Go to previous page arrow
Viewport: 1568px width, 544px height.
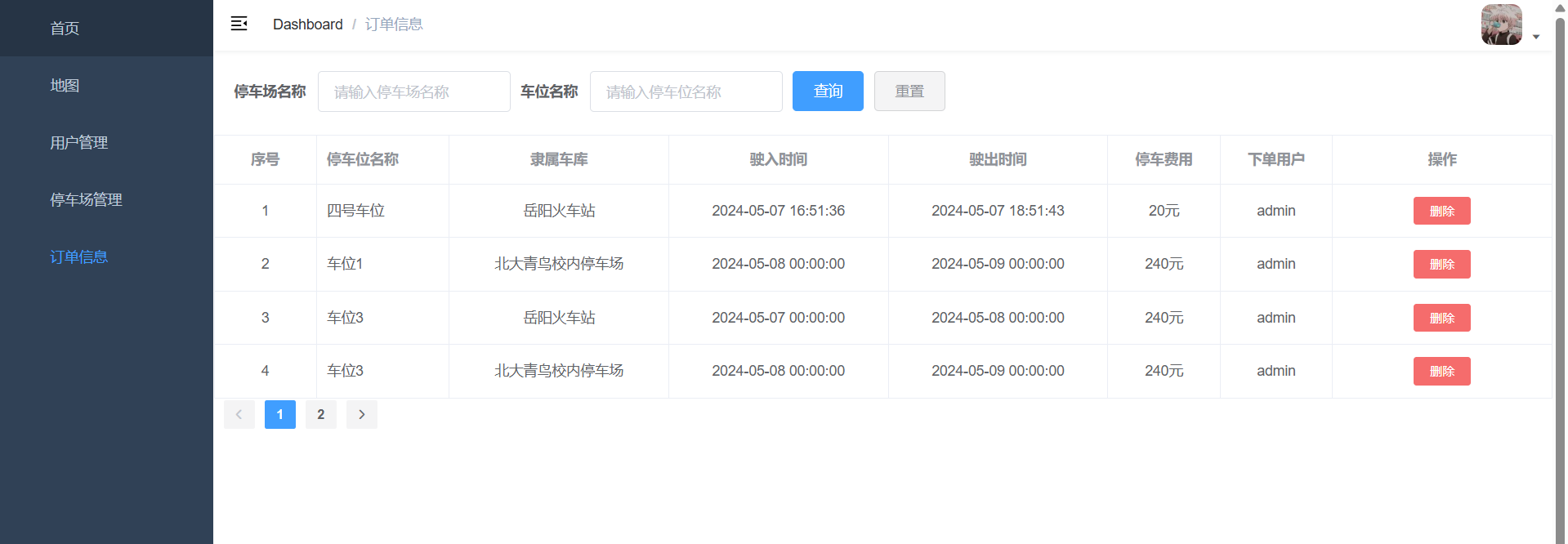pos(239,414)
